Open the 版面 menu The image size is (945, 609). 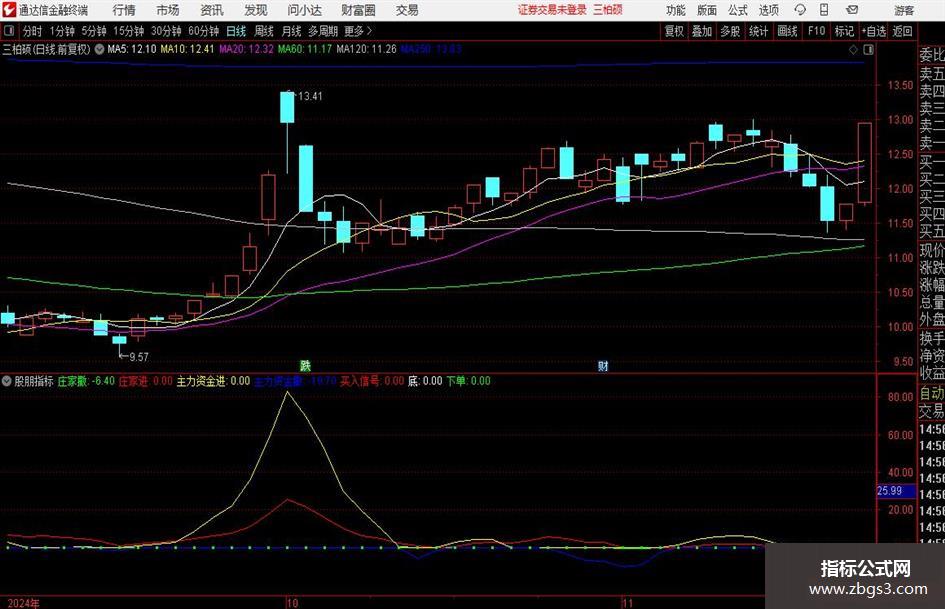(707, 10)
